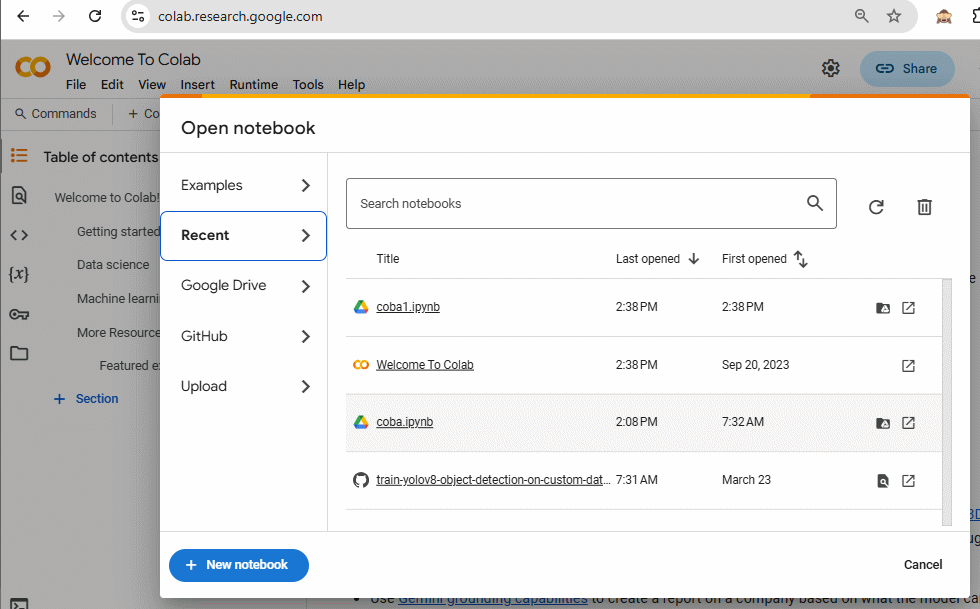Open the train-yolov8-object-detection notebook link

493,480
